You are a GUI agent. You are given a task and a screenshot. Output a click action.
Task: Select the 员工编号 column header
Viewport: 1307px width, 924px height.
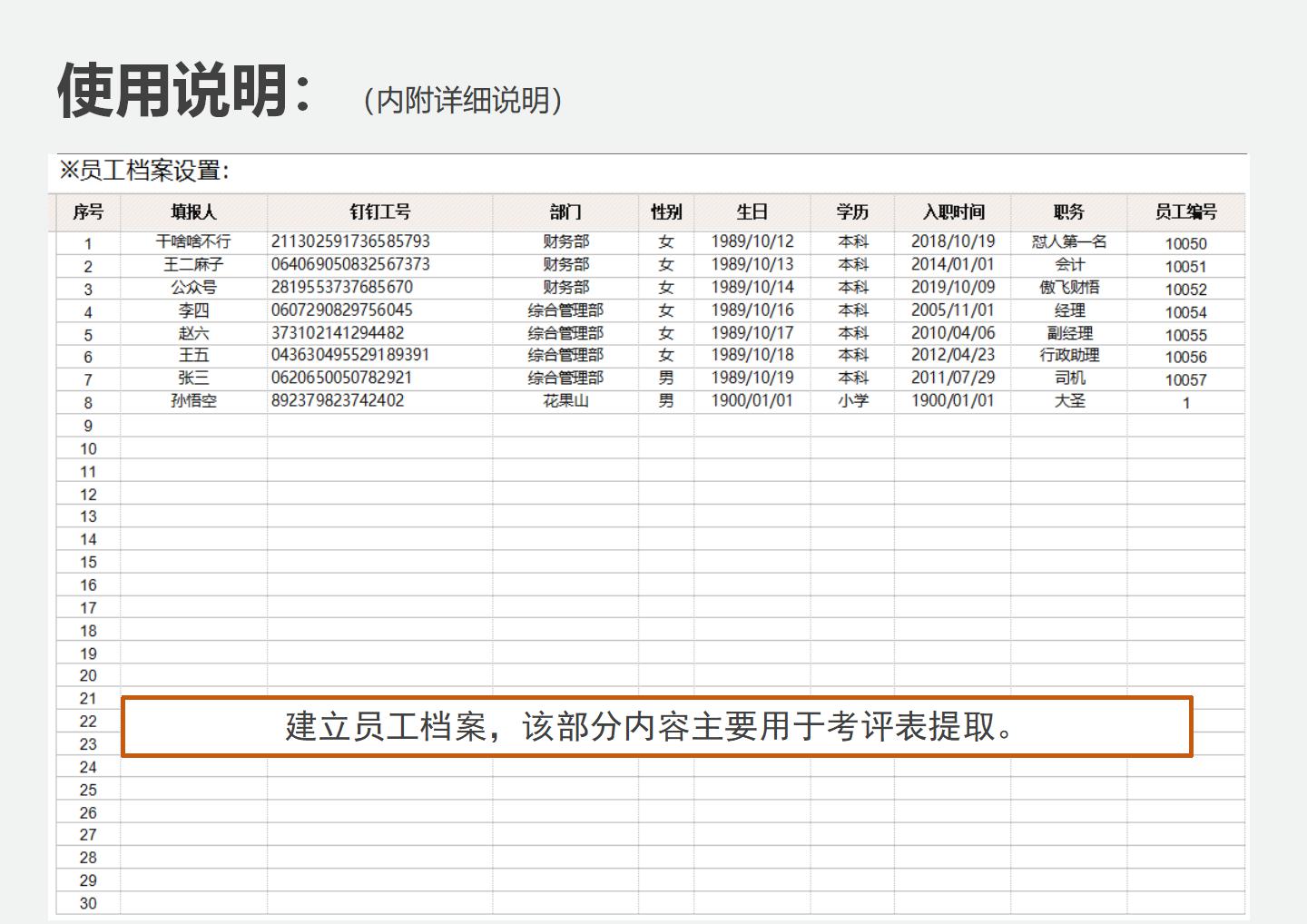tap(1186, 212)
